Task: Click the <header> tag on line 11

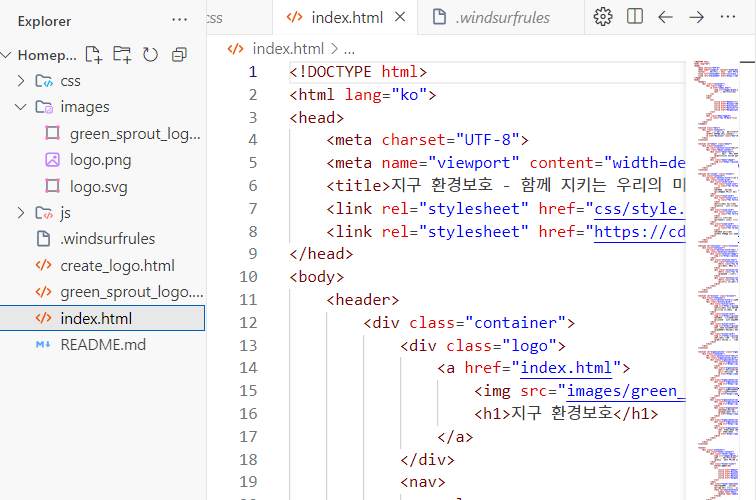Action: [363, 300]
